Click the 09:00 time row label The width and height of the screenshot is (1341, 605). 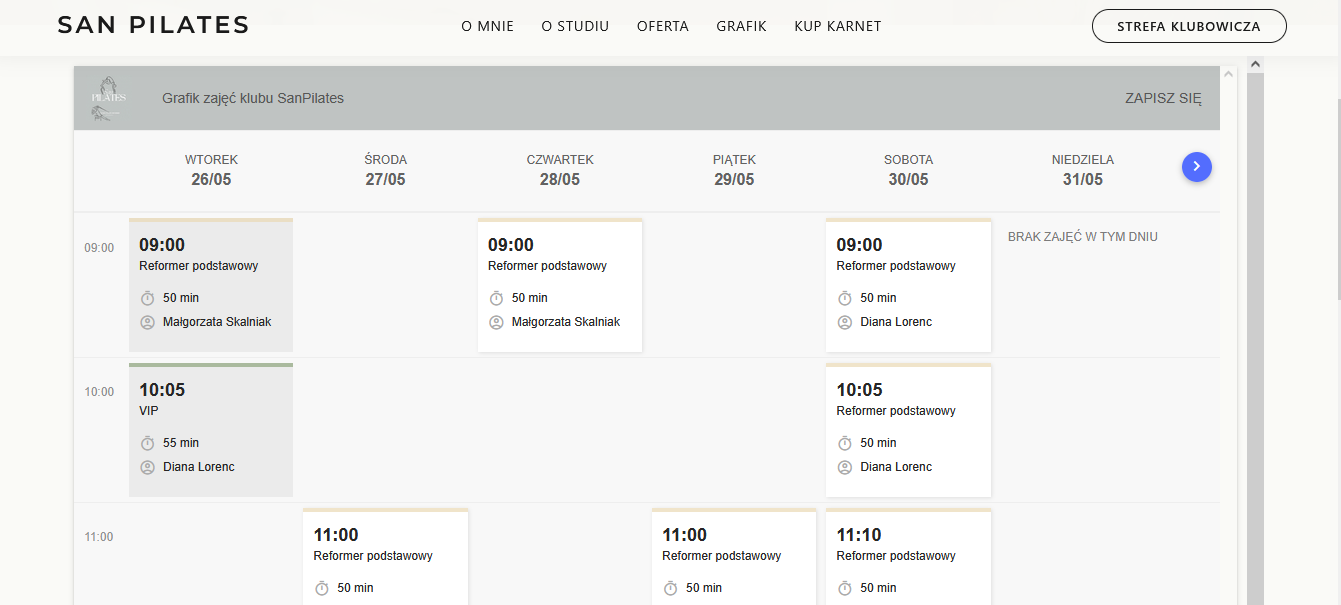(99, 248)
